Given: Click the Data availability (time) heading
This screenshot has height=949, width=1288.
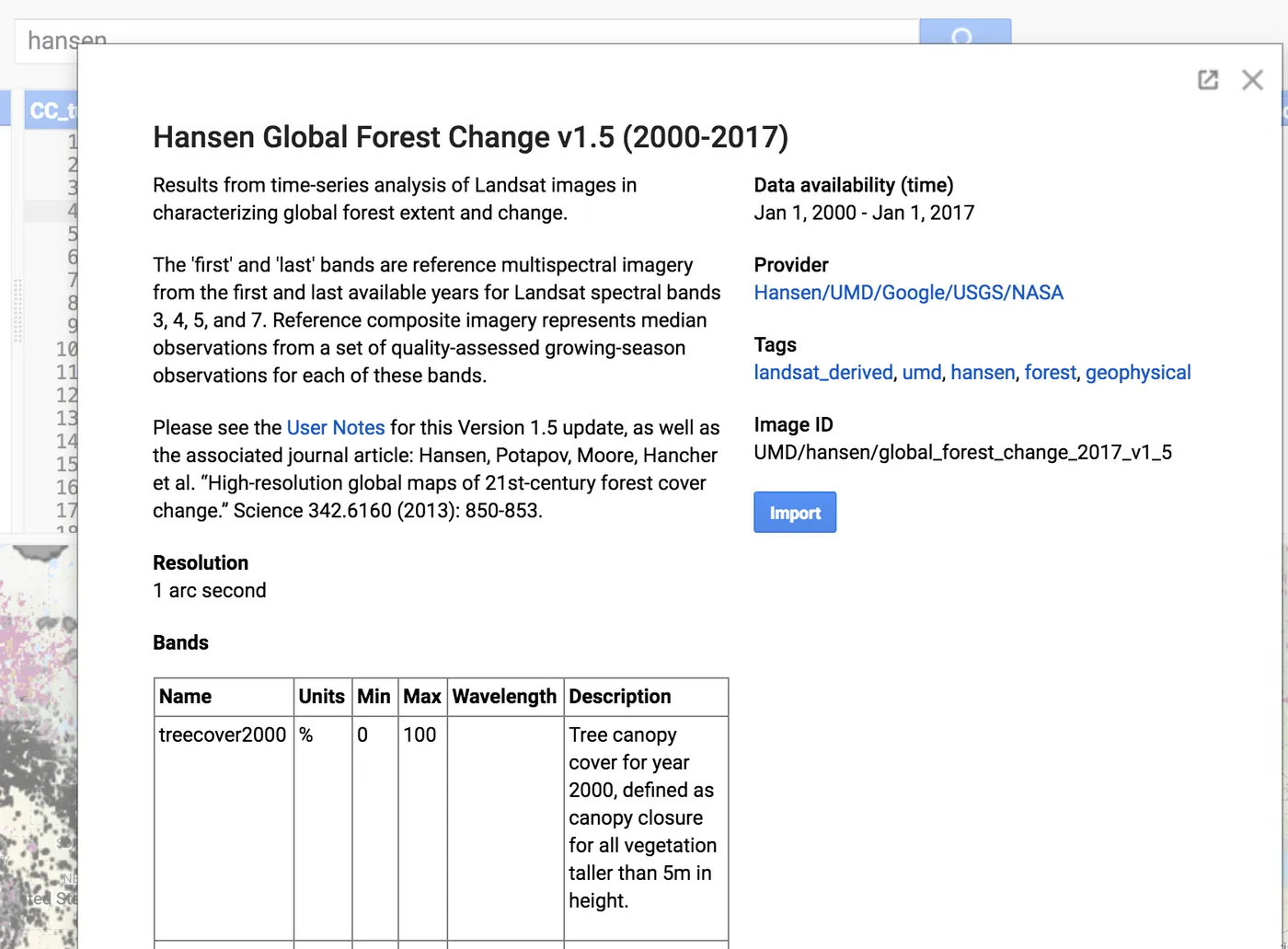Looking at the screenshot, I should pos(854,185).
